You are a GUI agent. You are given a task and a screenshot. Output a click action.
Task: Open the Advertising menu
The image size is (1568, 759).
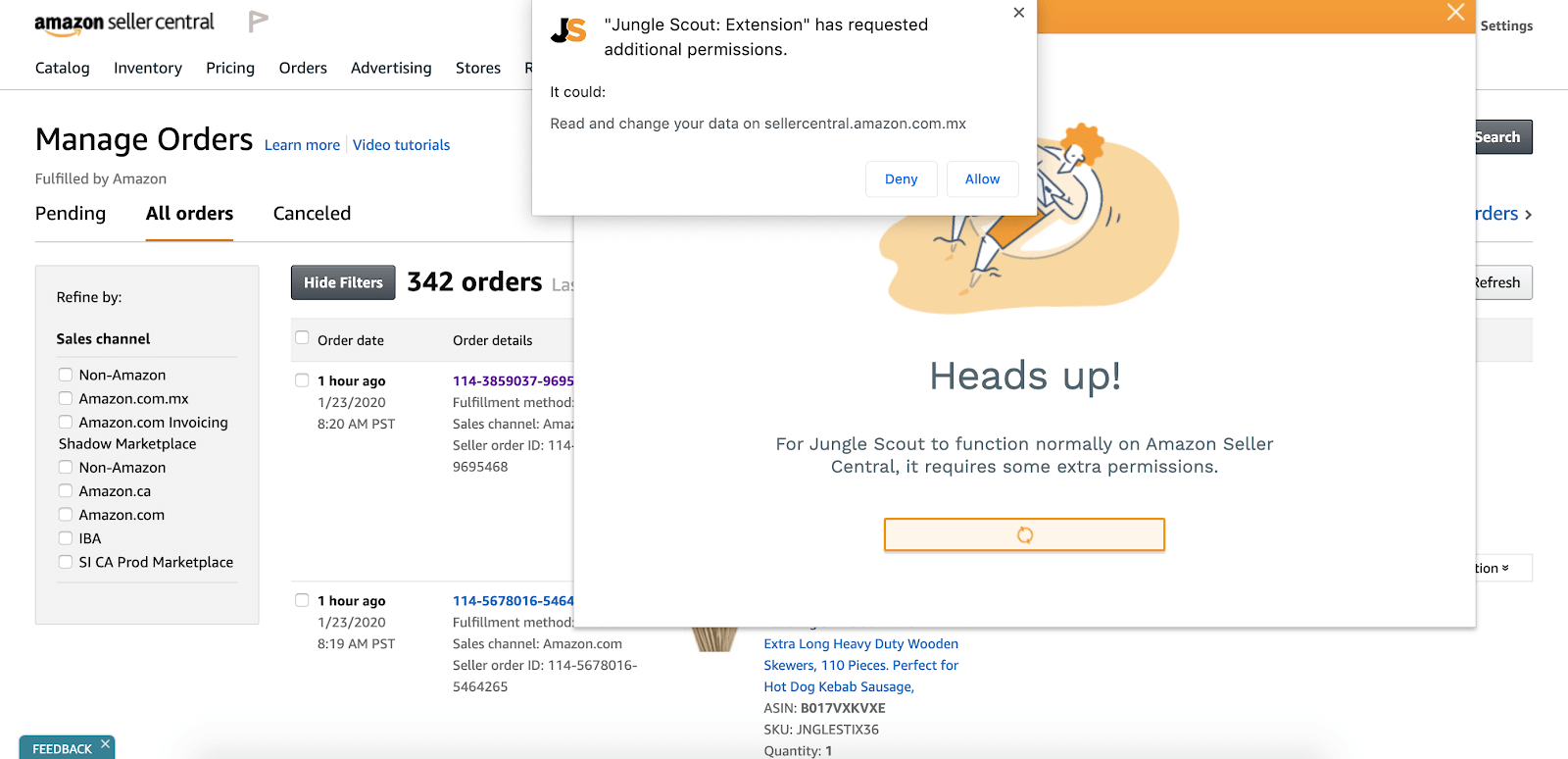point(391,68)
